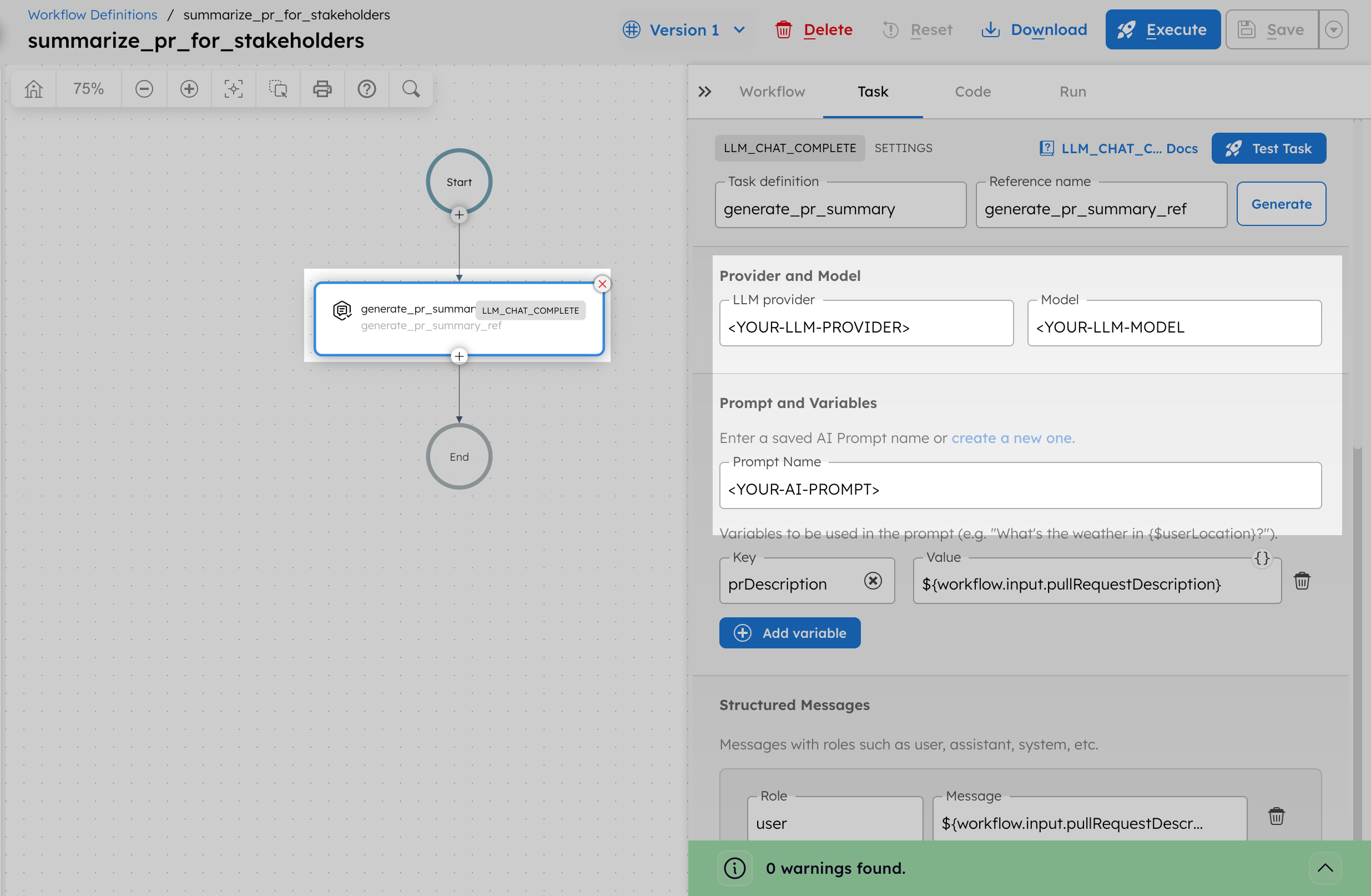The image size is (1371, 896).
Task: Click the home icon to reset canvas view
Action: click(x=33, y=89)
